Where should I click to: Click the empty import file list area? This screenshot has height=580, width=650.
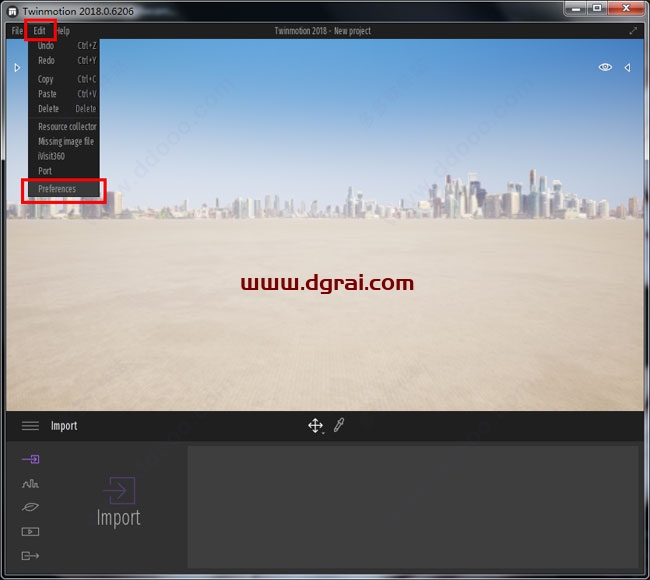tap(412, 507)
